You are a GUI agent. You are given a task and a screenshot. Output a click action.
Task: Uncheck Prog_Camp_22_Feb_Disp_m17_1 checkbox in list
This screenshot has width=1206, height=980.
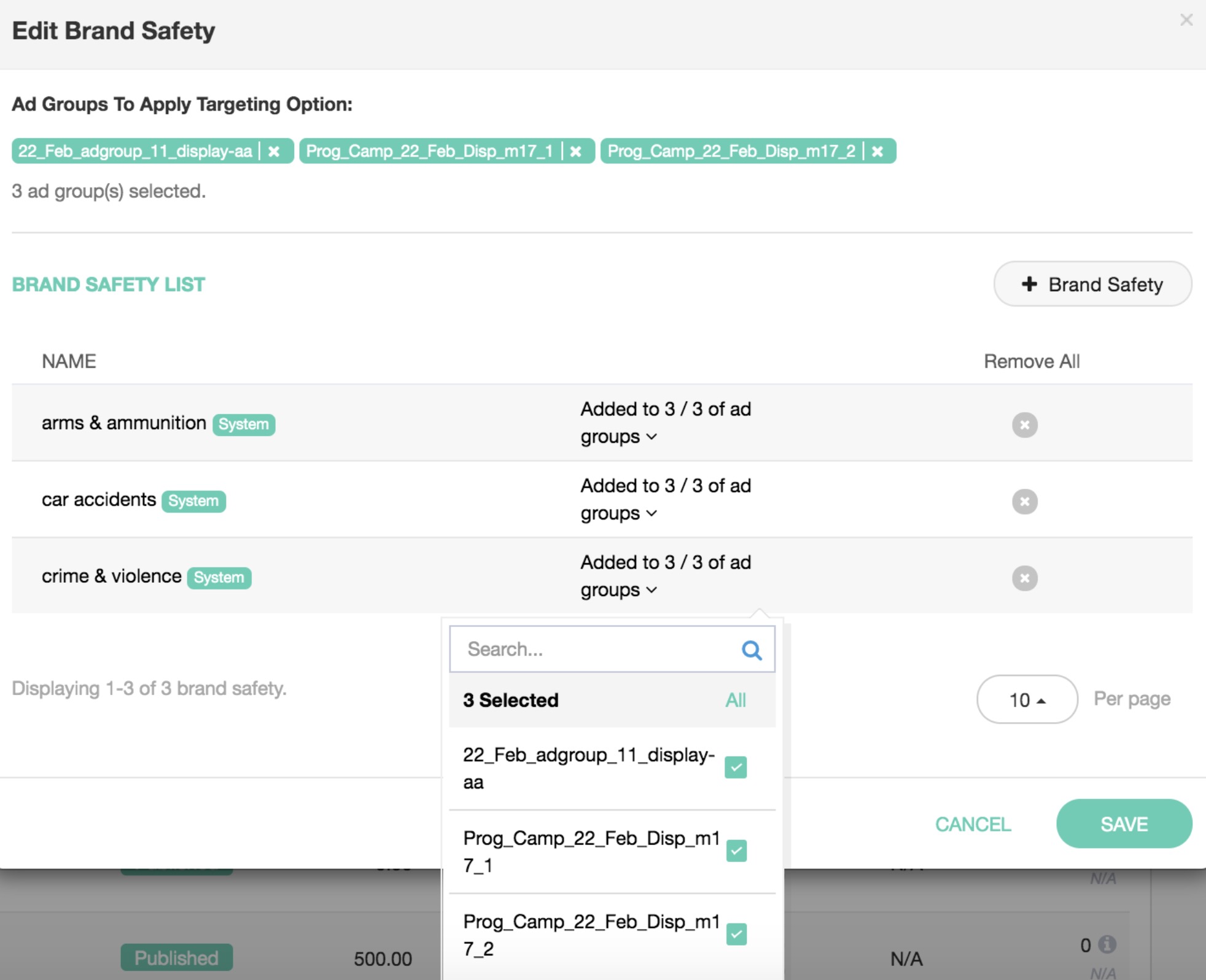click(736, 851)
